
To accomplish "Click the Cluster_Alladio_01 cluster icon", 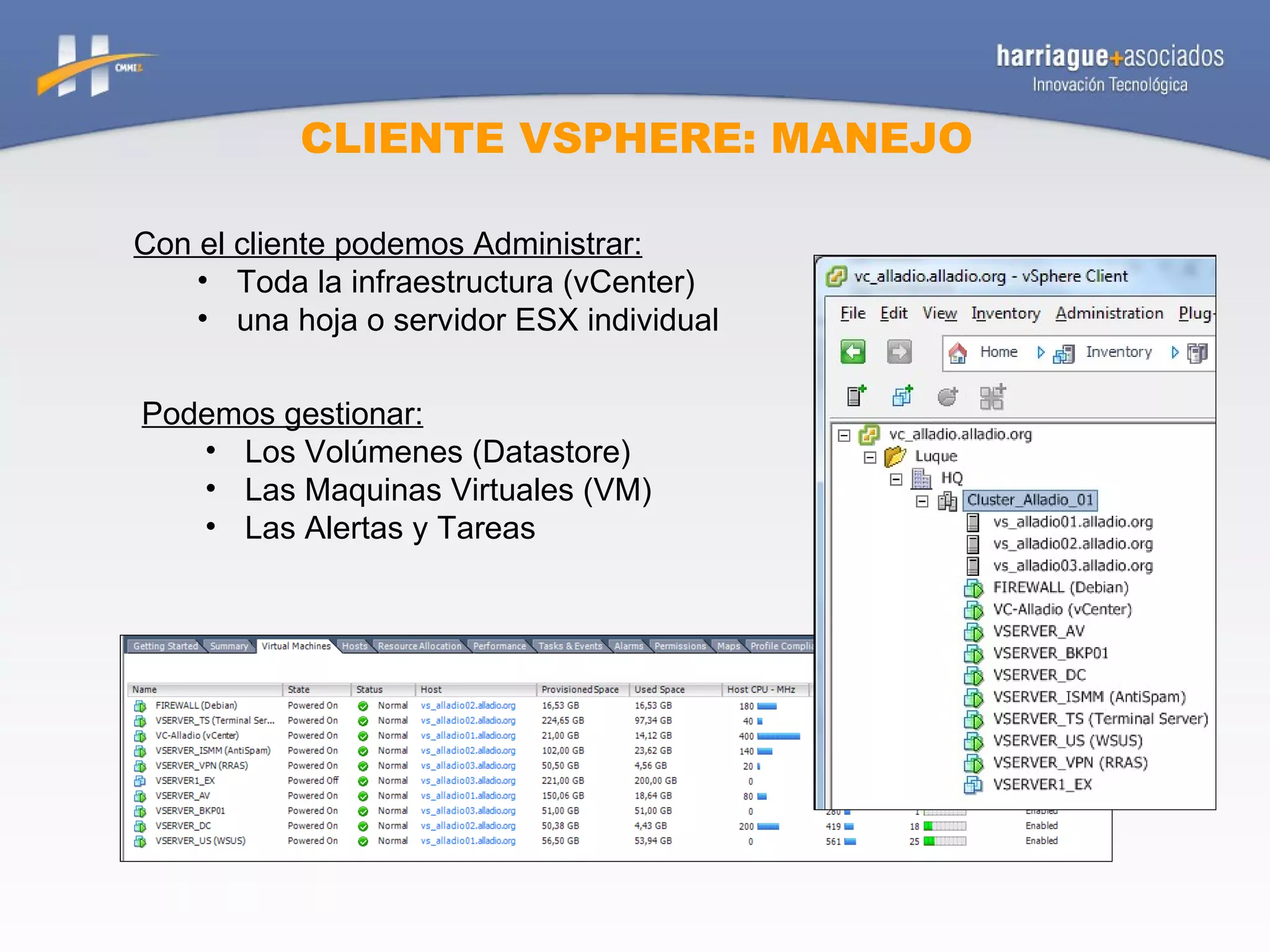I will [x=947, y=501].
